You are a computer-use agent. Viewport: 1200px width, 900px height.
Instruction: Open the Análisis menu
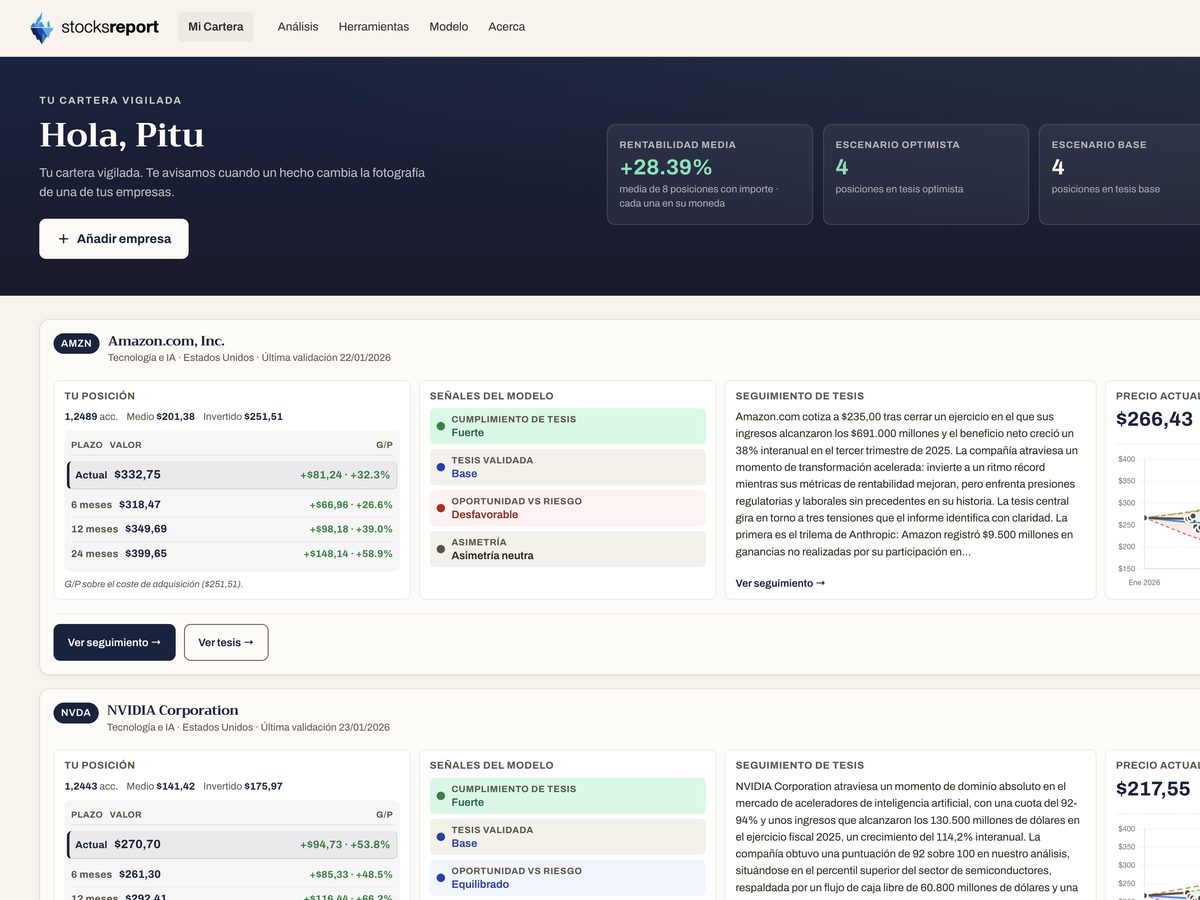[298, 27]
